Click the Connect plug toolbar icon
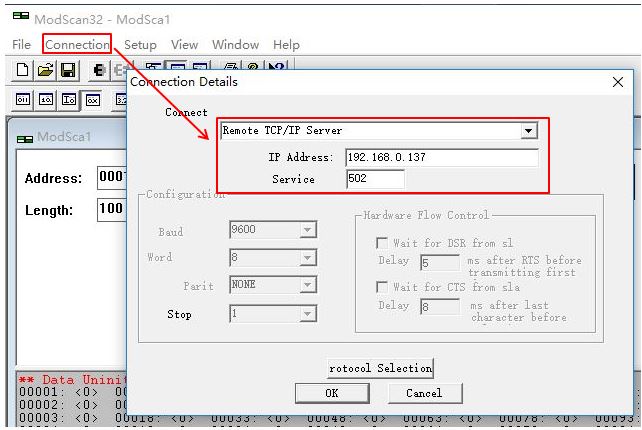Image resolution: width=642 pixels, height=430 pixels. pyautogui.click(x=98, y=70)
